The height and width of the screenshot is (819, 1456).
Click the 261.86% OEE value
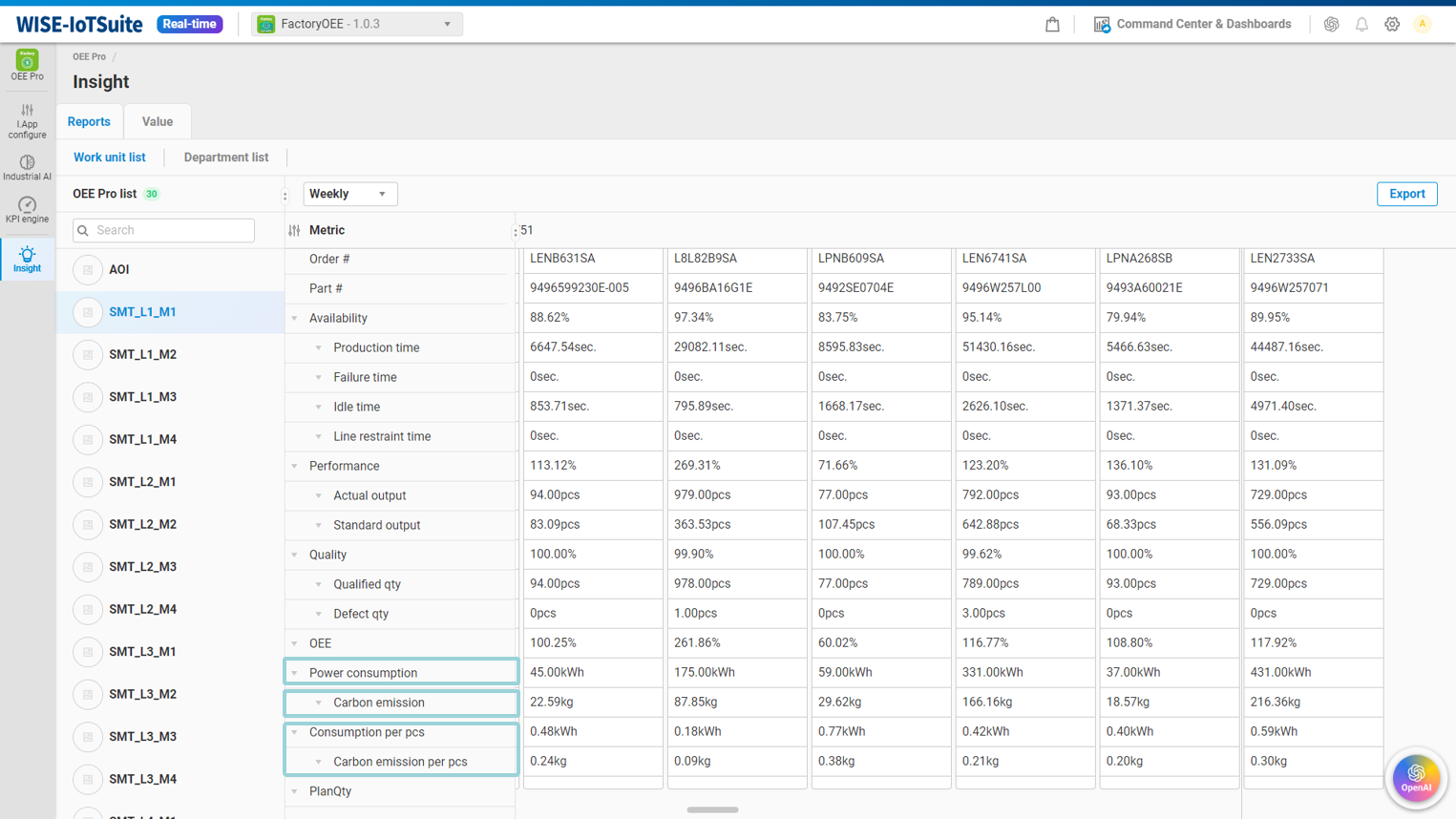[737, 642]
